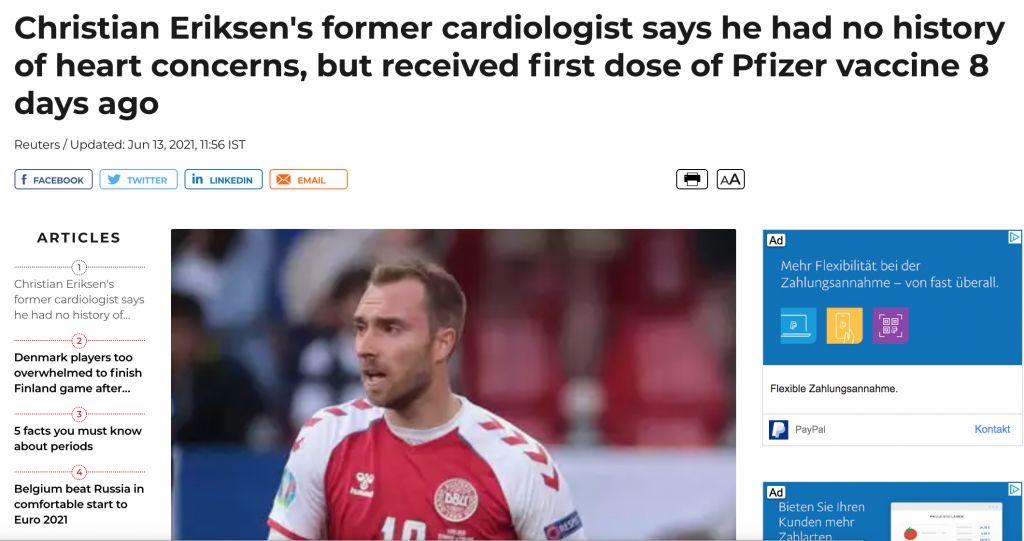1024x541 pixels.
Task: Open the '5 facts you must know about periods' article
Action: click(78, 438)
